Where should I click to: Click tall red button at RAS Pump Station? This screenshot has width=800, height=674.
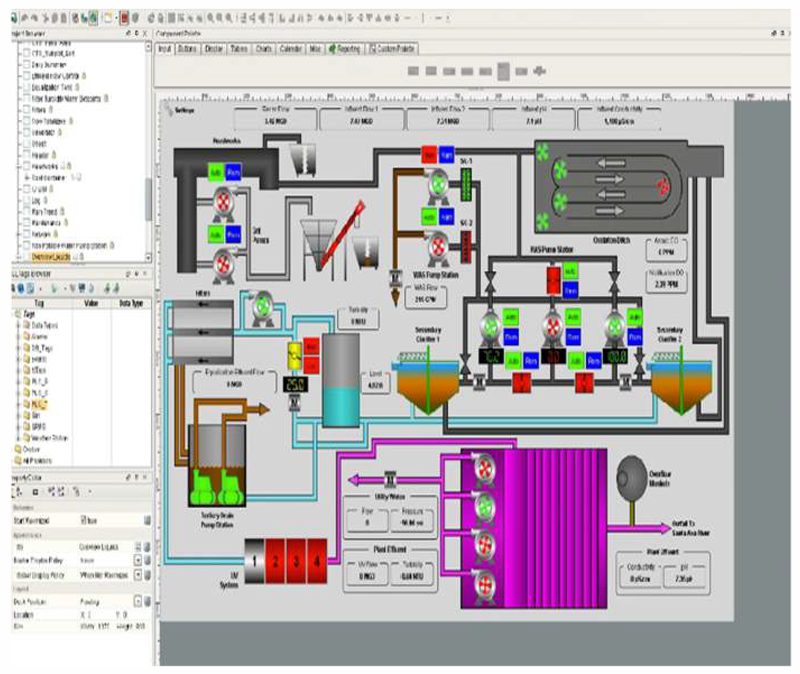pos(554,280)
